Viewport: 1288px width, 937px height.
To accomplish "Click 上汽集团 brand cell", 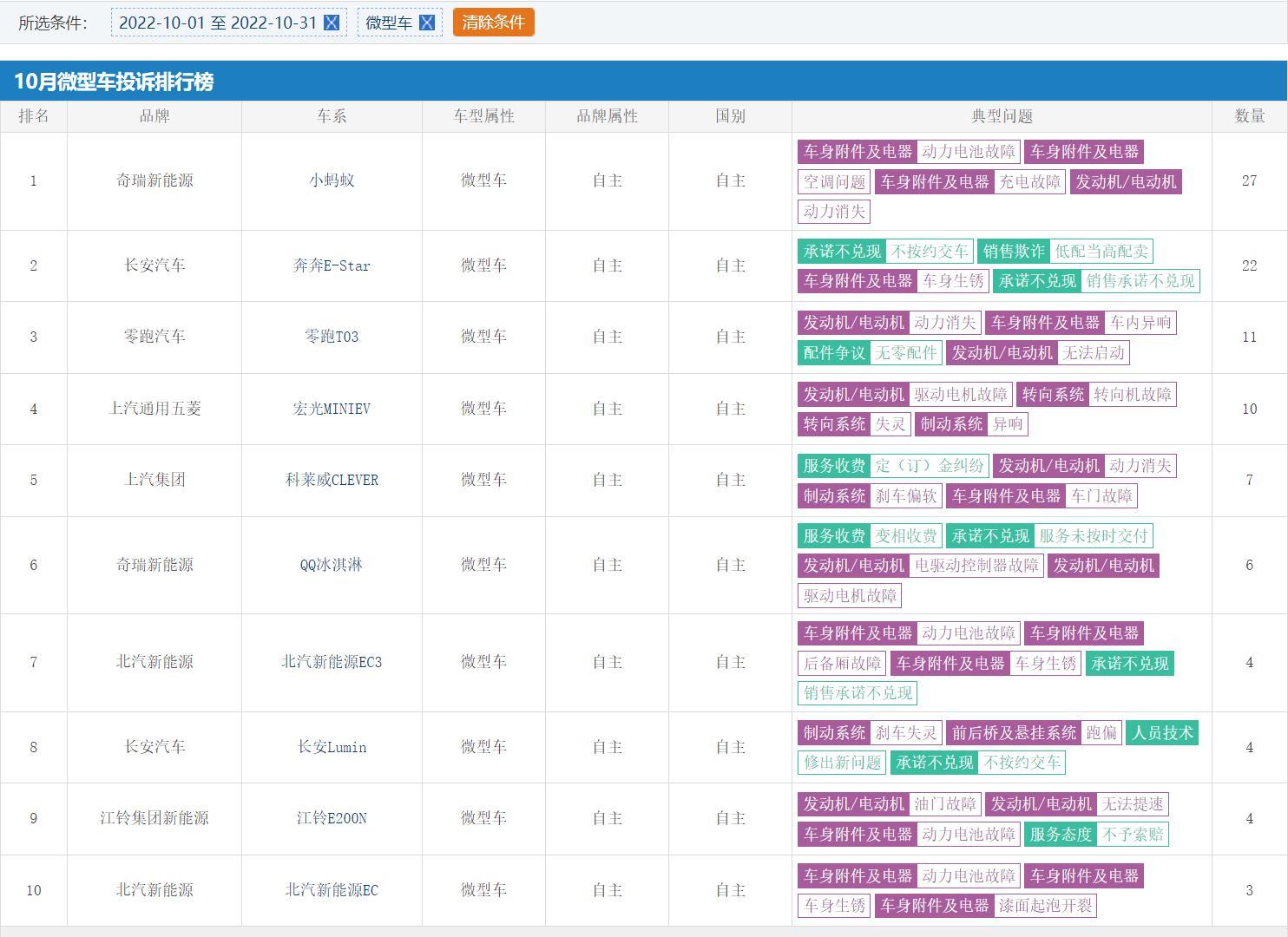I will [154, 480].
